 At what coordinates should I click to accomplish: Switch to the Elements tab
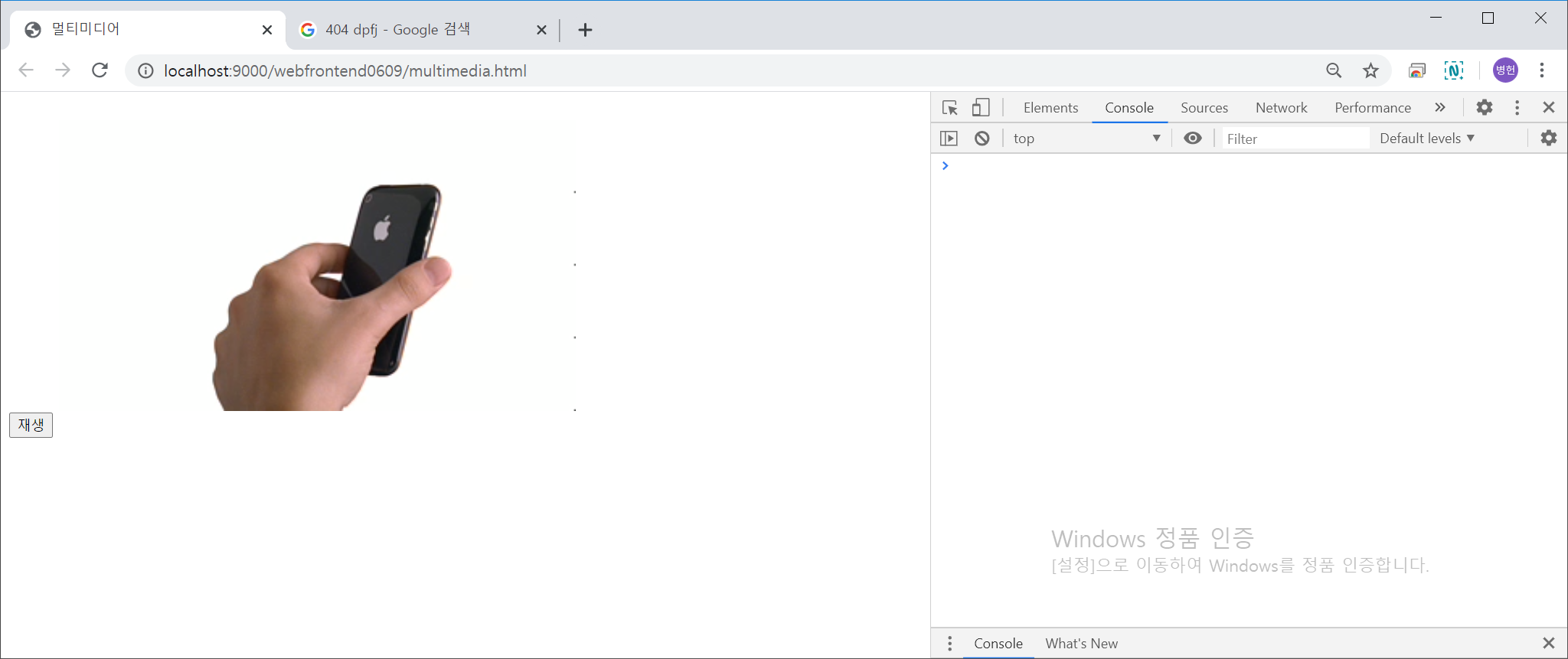point(1050,108)
